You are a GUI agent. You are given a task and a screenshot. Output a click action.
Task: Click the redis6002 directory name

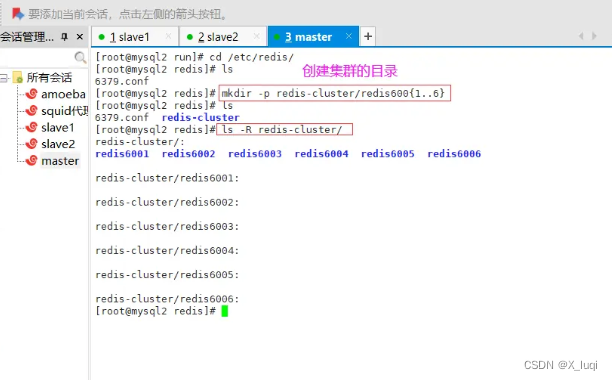[x=189, y=154]
